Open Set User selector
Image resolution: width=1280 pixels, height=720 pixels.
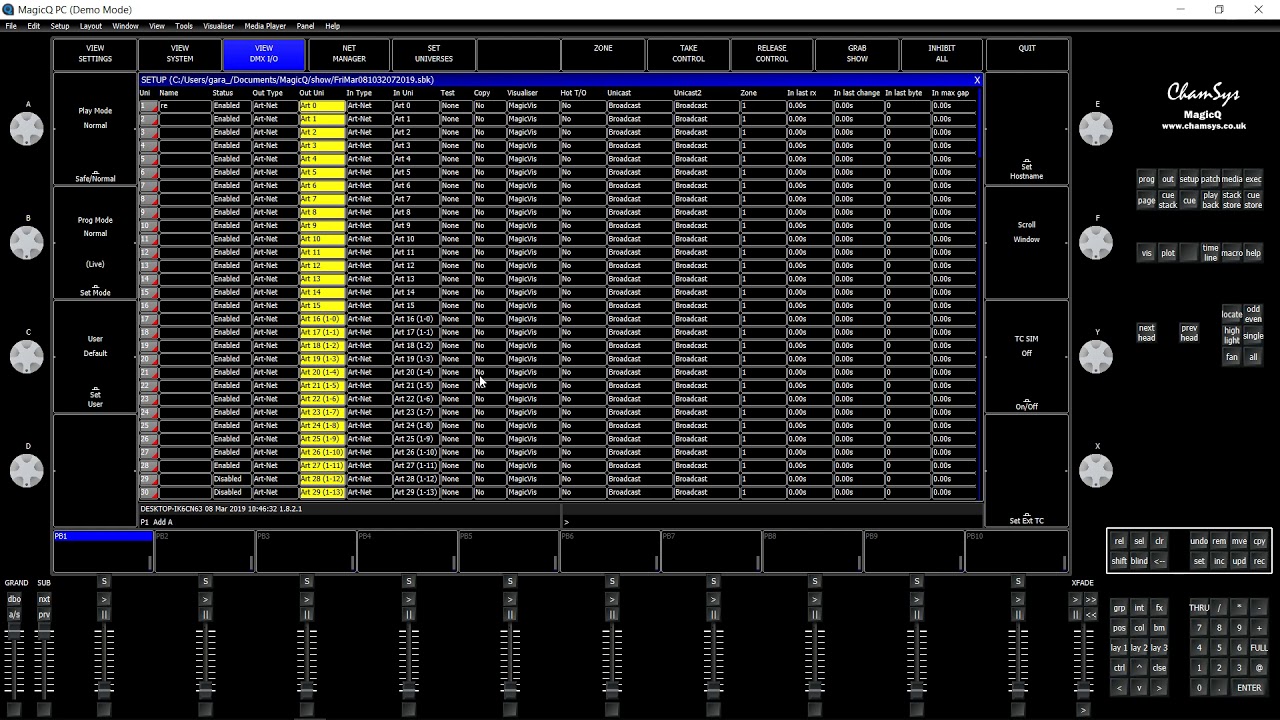95,358
